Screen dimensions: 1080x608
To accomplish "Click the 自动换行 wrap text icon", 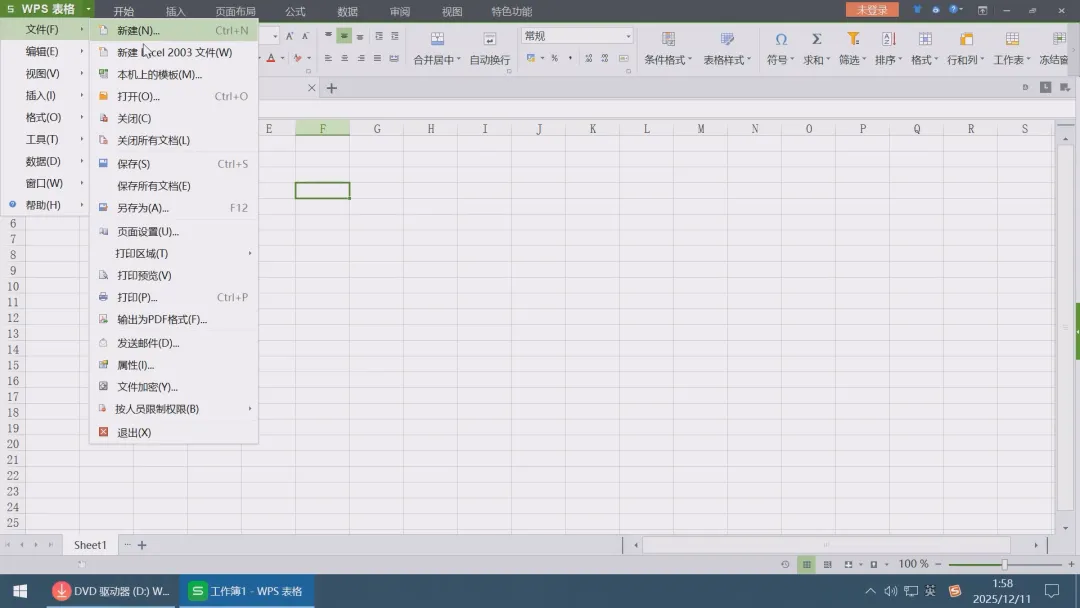I will pos(490,39).
